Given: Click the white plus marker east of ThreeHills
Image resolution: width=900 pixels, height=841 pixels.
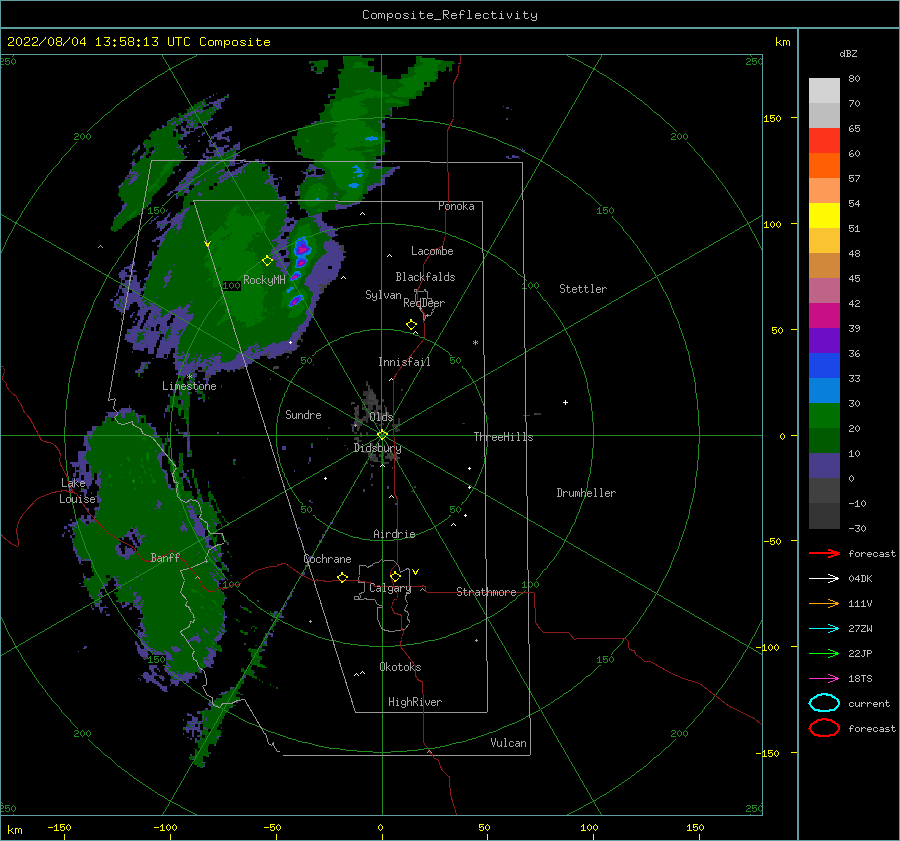Looking at the screenshot, I should 565,402.
